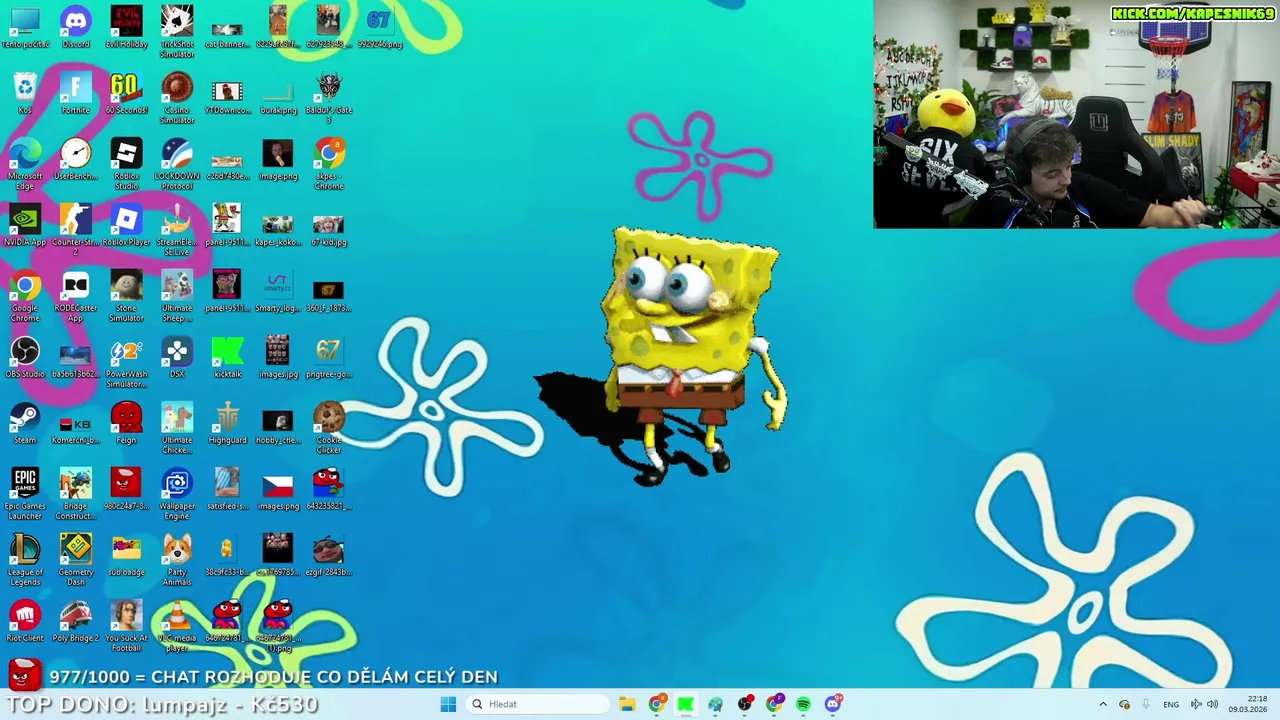Open ENG language switcher

pos(1171,704)
